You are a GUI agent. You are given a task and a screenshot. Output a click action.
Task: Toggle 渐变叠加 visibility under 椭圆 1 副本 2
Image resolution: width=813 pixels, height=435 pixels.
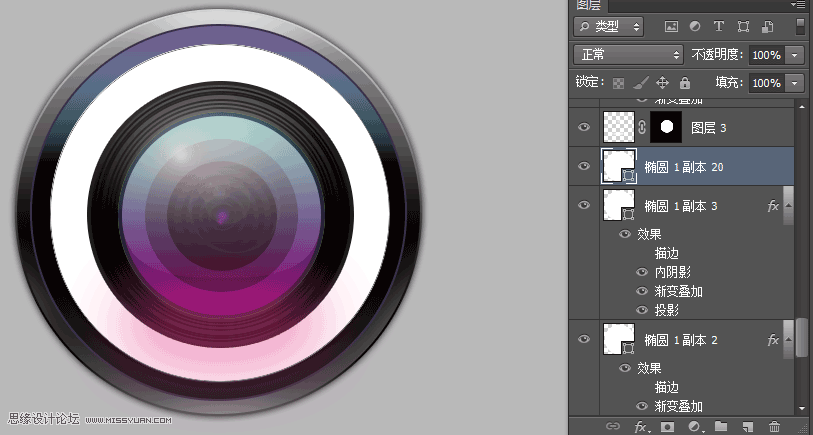click(642, 406)
